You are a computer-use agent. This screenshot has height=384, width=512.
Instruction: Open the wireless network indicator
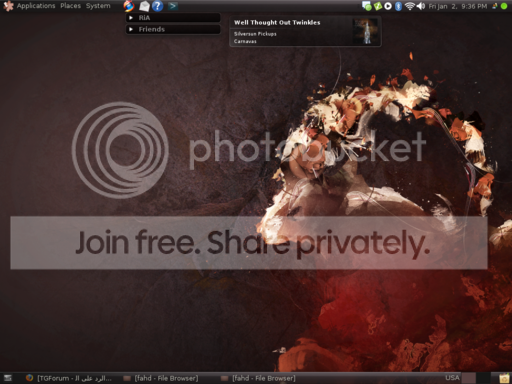coord(410,6)
